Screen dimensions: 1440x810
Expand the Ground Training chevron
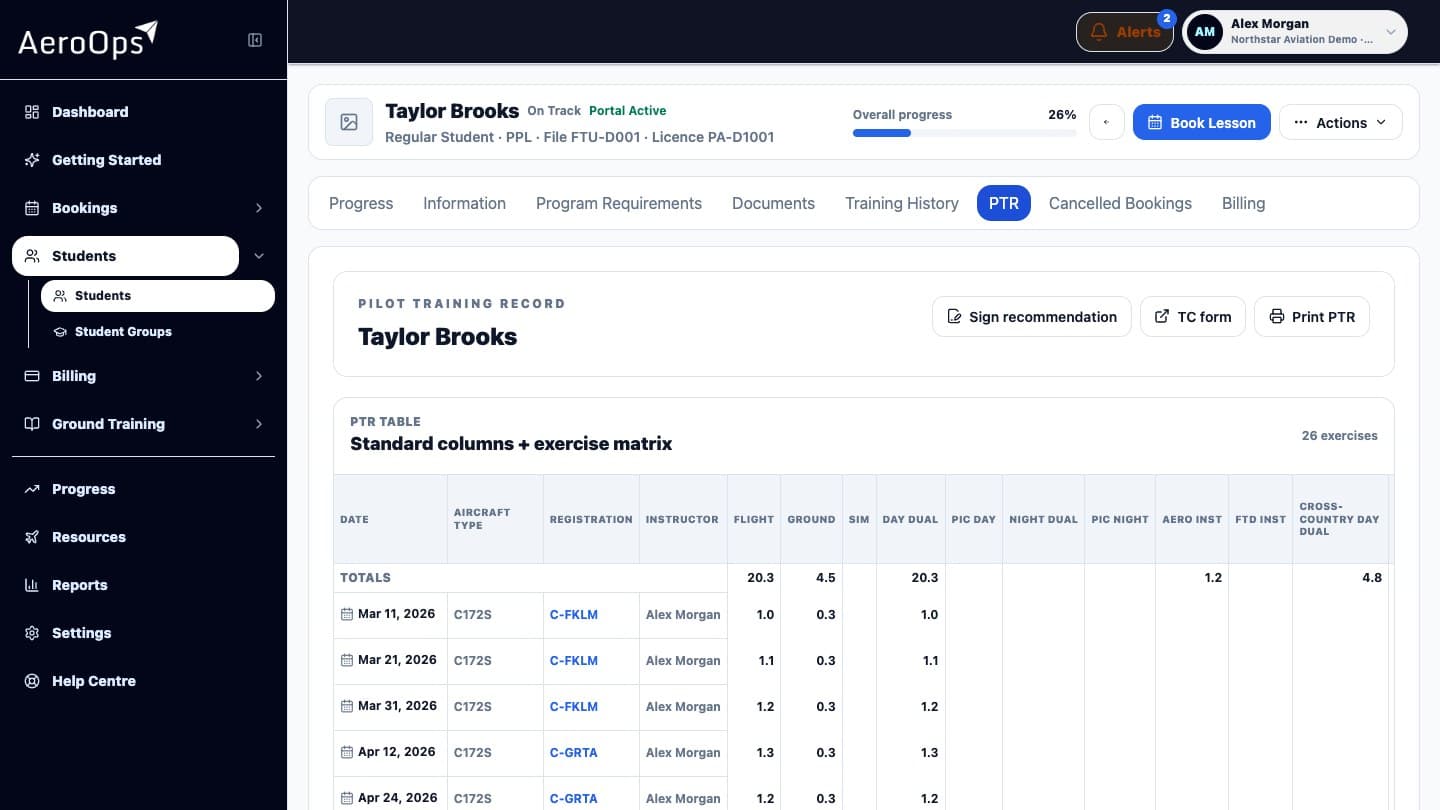click(x=259, y=424)
